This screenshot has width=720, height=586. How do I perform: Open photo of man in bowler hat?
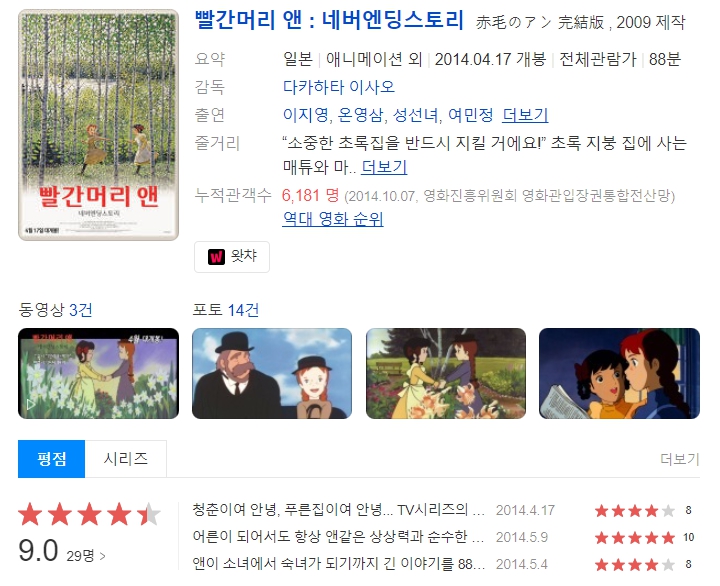click(x=272, y=373)
